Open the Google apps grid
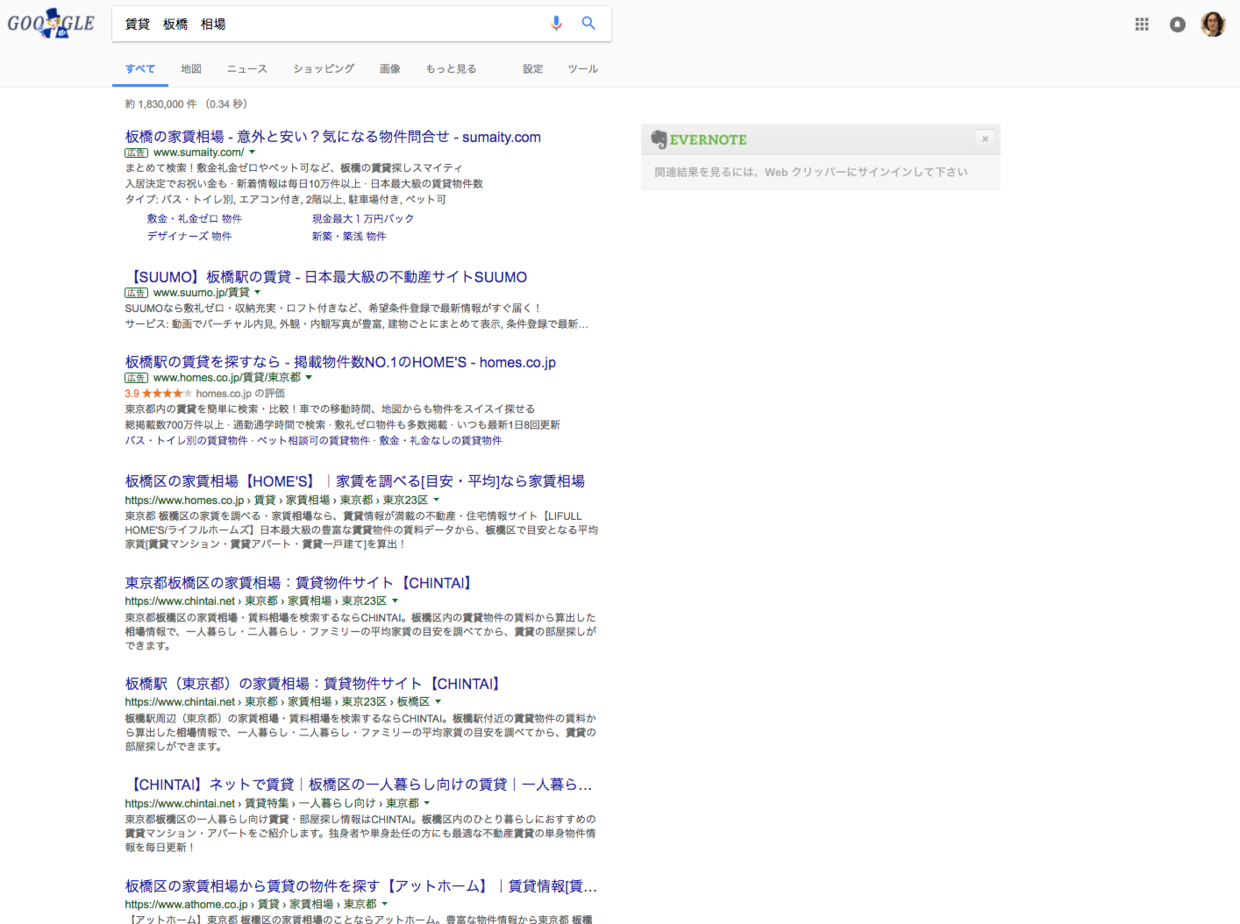The image size is (1240, 924). tap(1142, 24)
